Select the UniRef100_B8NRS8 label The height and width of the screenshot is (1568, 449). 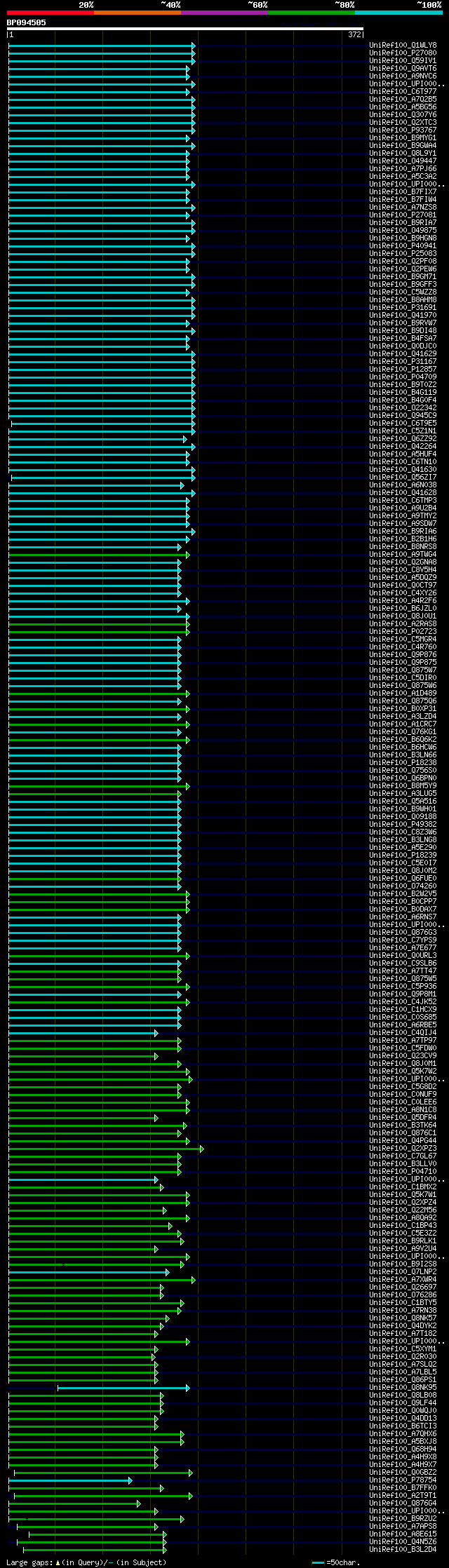[x=403, y=547]
